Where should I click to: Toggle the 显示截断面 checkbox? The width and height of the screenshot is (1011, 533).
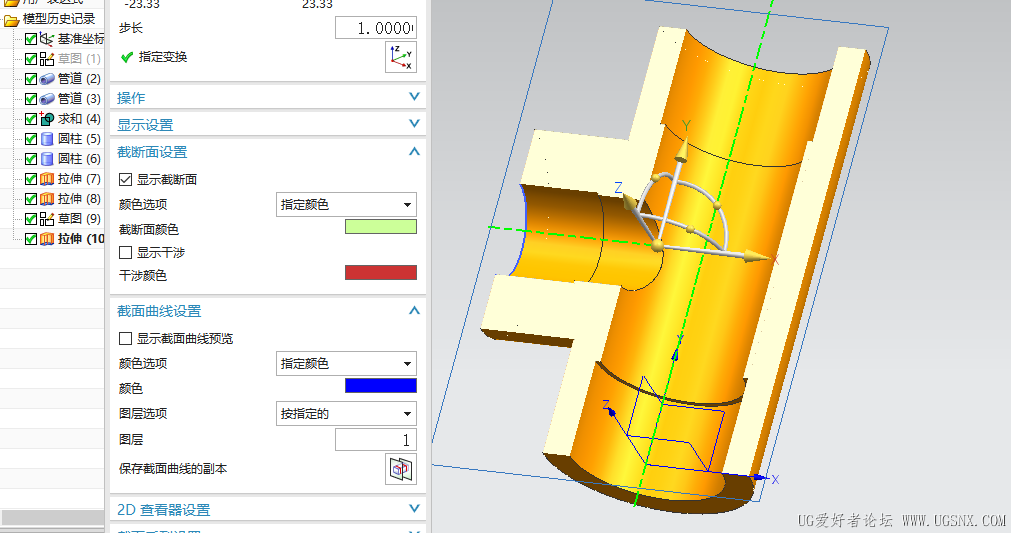coord(126,180)
